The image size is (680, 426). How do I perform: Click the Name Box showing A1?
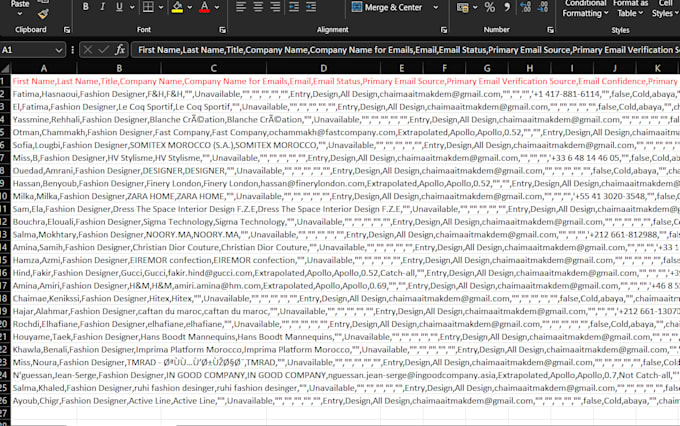pos(27,50)
